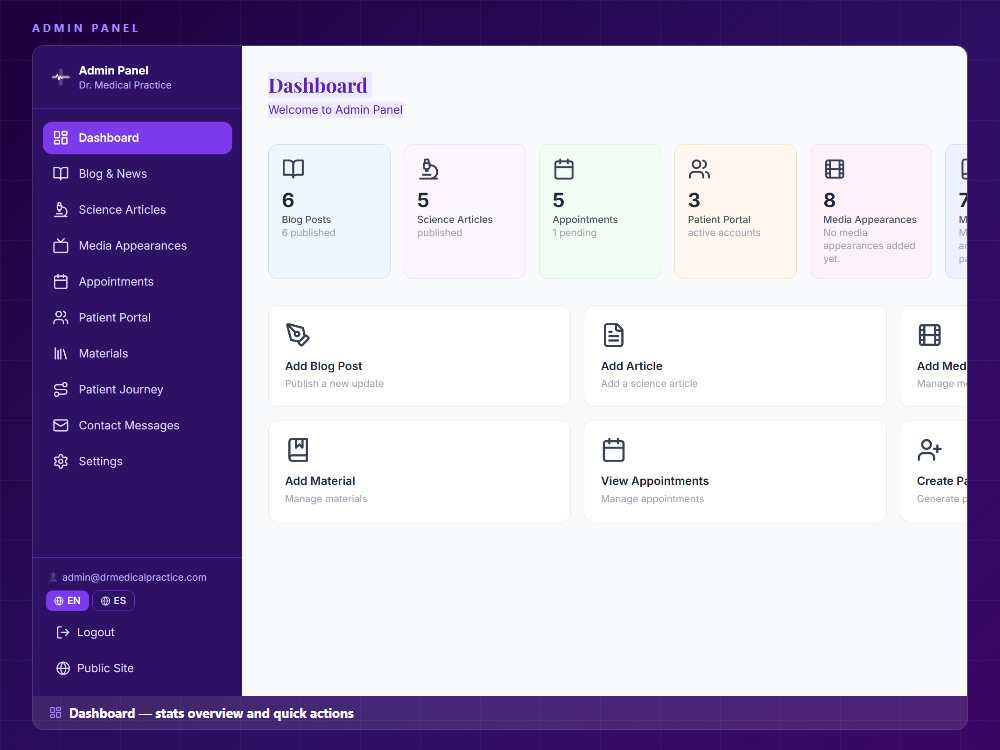Screen dimensions: 1000x750
Task: Click the logout arrow icon
Action: coord(62,632)
